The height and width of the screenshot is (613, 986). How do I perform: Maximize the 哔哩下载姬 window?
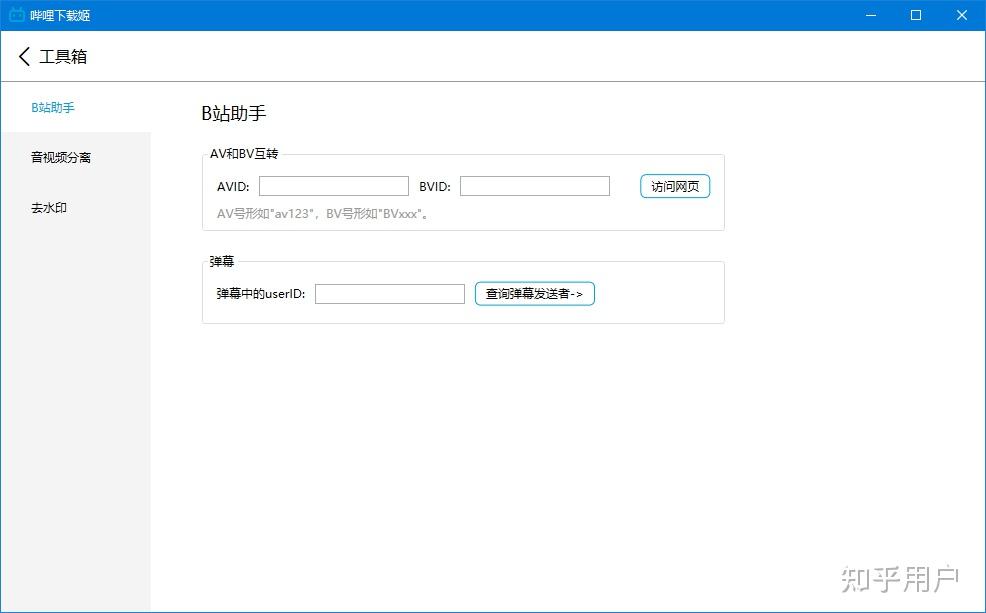[916, 15]
